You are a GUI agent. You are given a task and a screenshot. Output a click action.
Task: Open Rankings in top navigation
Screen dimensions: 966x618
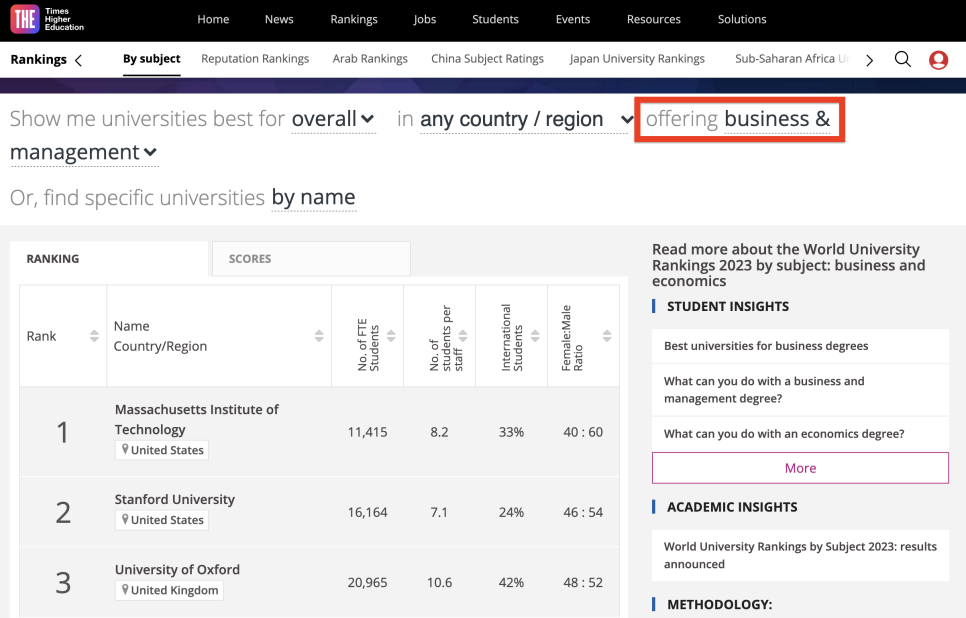click(354, 19)
